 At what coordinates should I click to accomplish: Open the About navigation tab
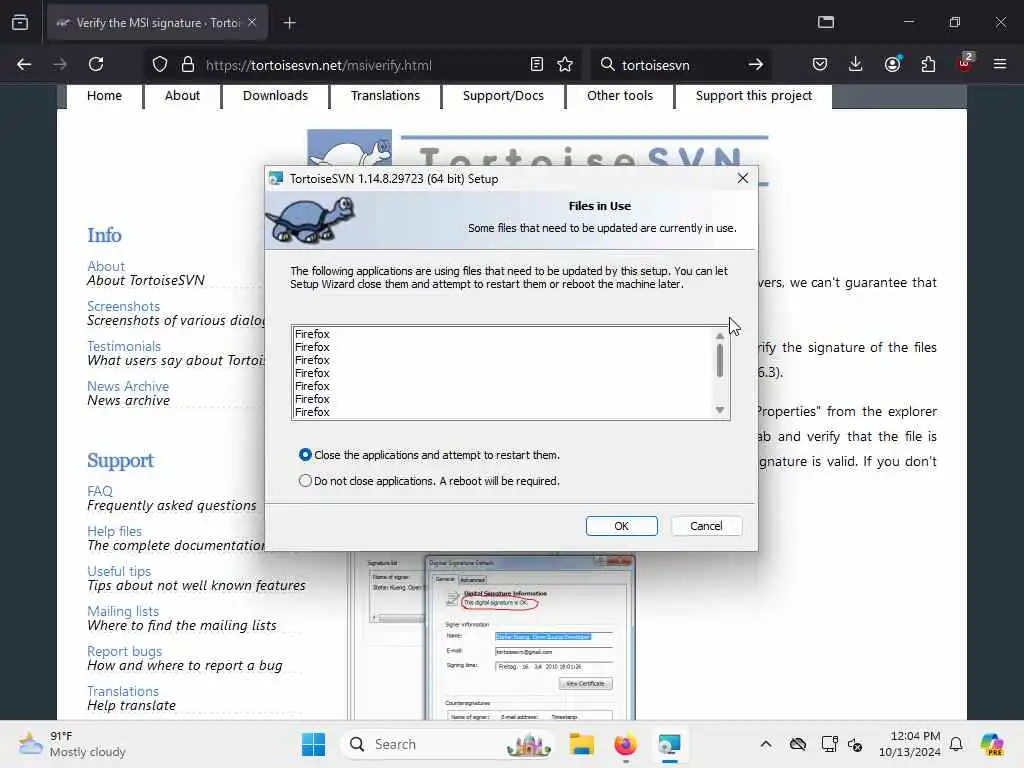(182, 95)
